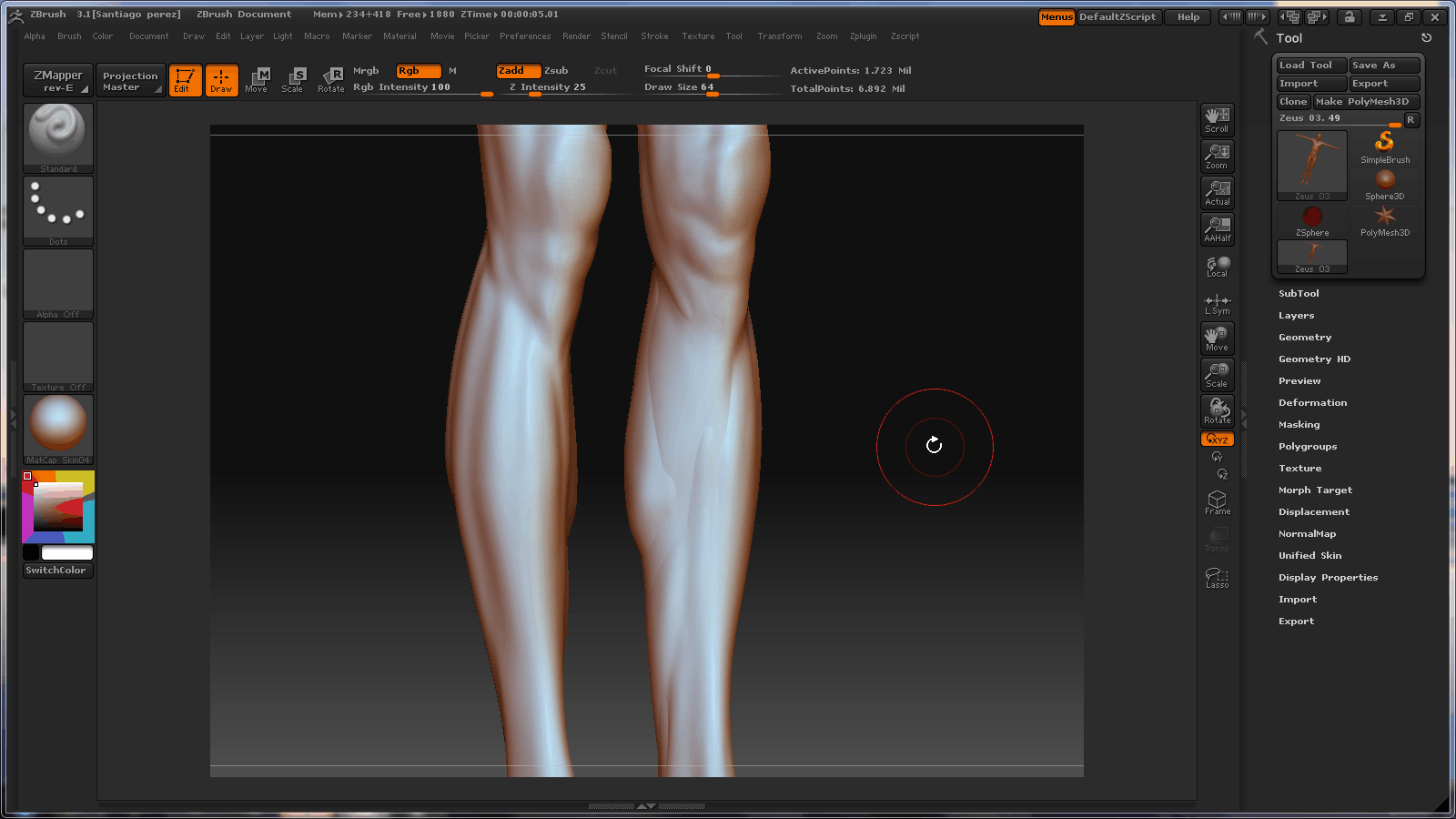Select the Move tool in top toolbar
Screen dimensions: 1456x819
tap(257, 80)
